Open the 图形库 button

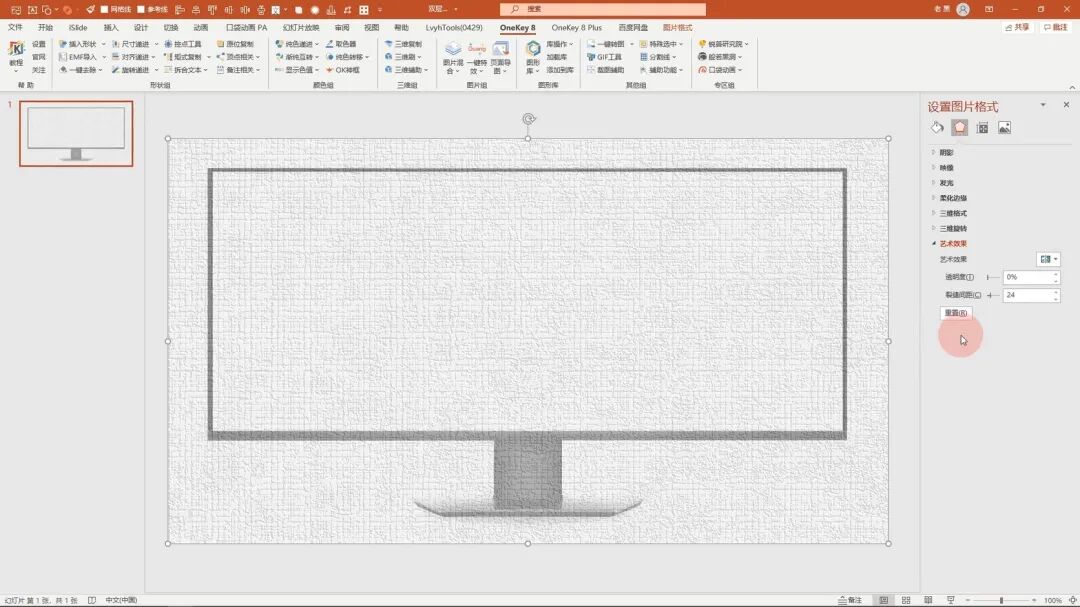(532, 57)
